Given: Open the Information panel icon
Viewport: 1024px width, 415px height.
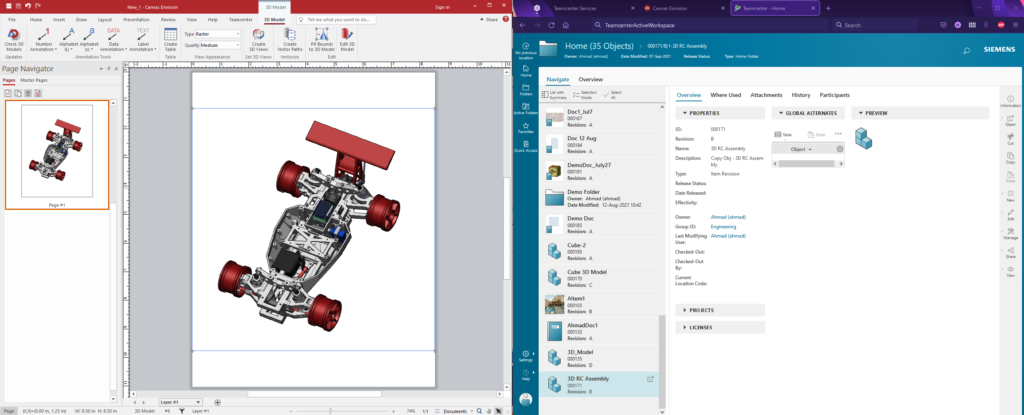Looking at the screenshot, I should tap(1011, 99).
